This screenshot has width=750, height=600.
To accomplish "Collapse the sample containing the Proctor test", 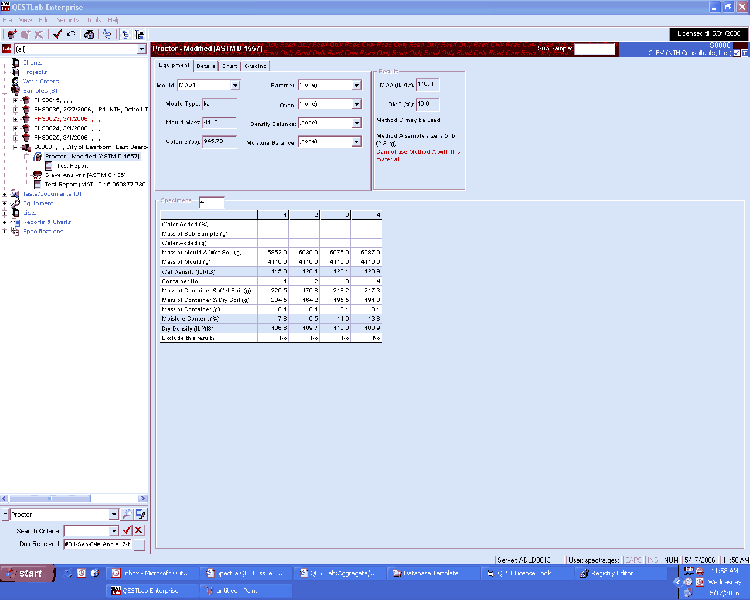I will 15,147.
